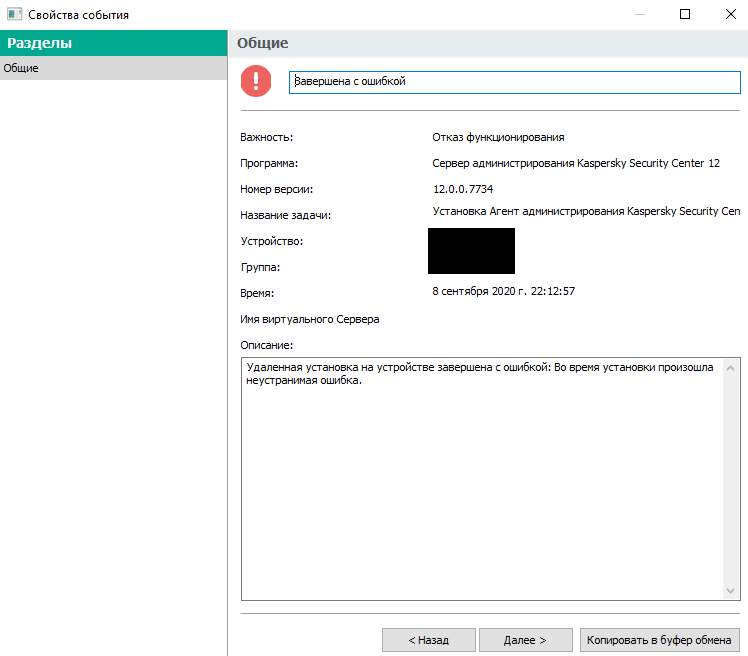Viewport: 748px width, 656px height.
Task: Click the description scrollbar up arrow
Action: coord(730,368)
